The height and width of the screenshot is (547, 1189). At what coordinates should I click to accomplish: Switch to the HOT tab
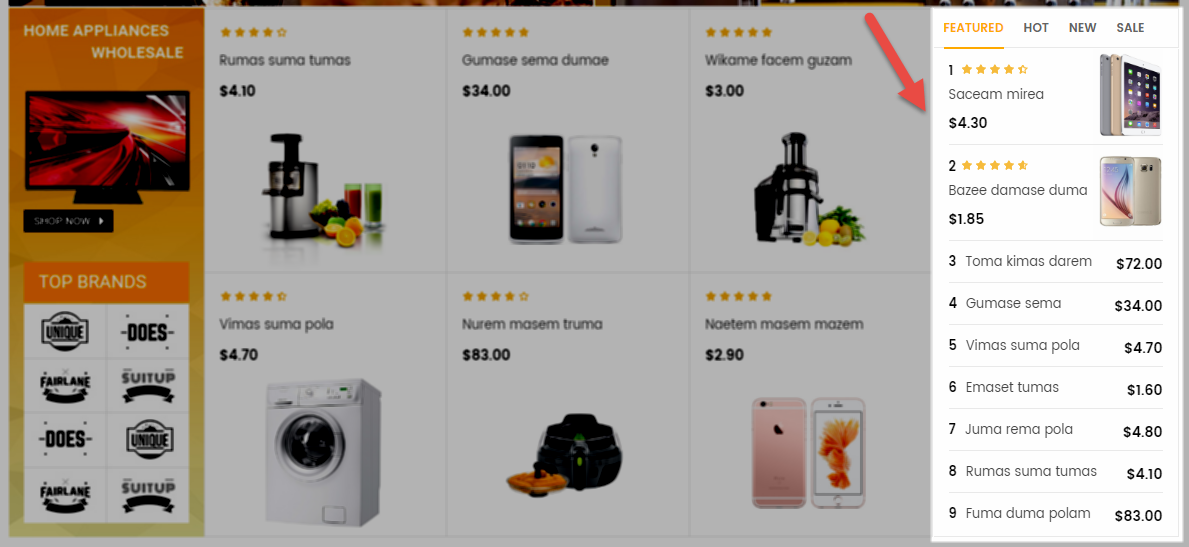[x=1036, y=28]
